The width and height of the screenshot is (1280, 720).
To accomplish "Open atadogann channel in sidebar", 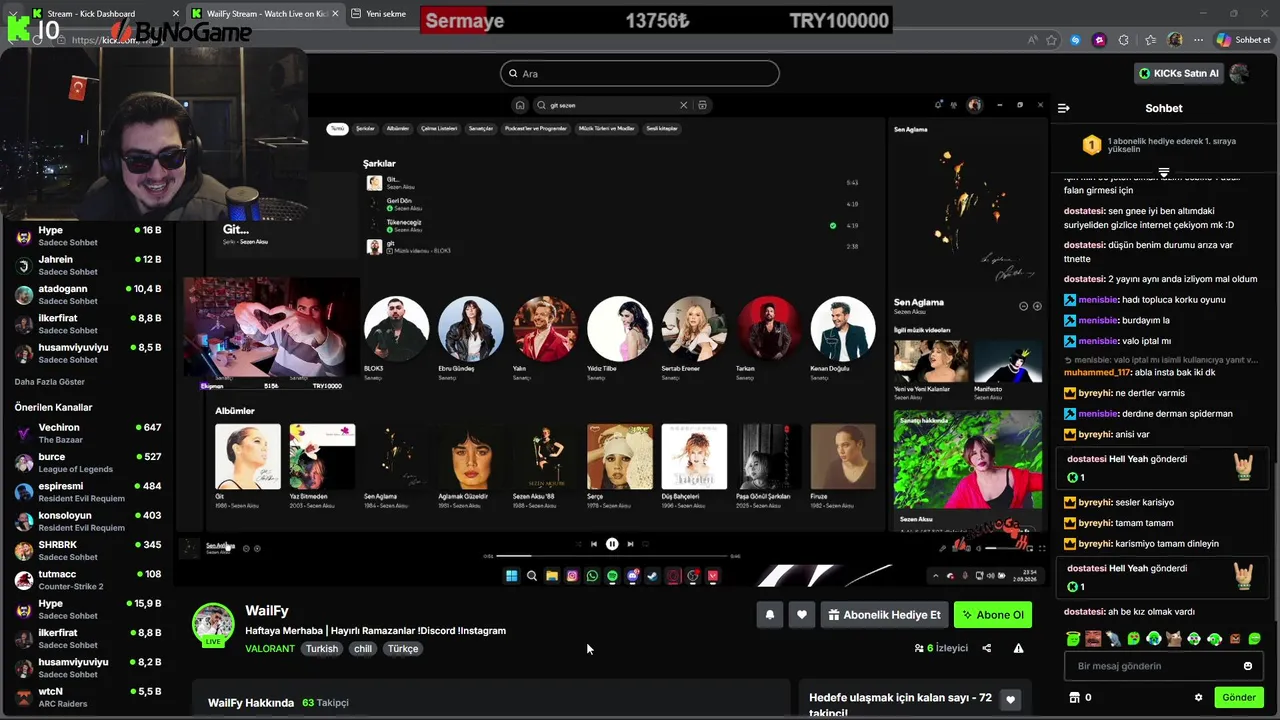I will pyautogui.click(x=88, y=294).
